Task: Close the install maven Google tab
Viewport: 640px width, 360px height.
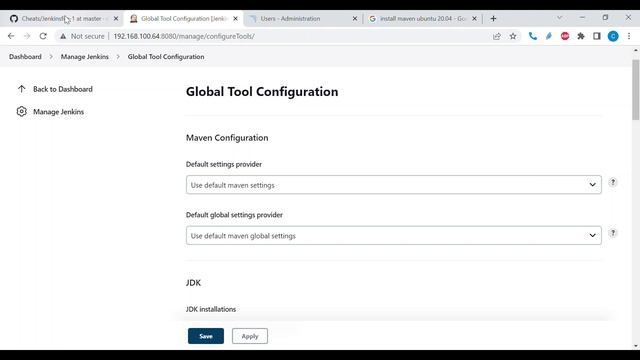Action: 474,18
